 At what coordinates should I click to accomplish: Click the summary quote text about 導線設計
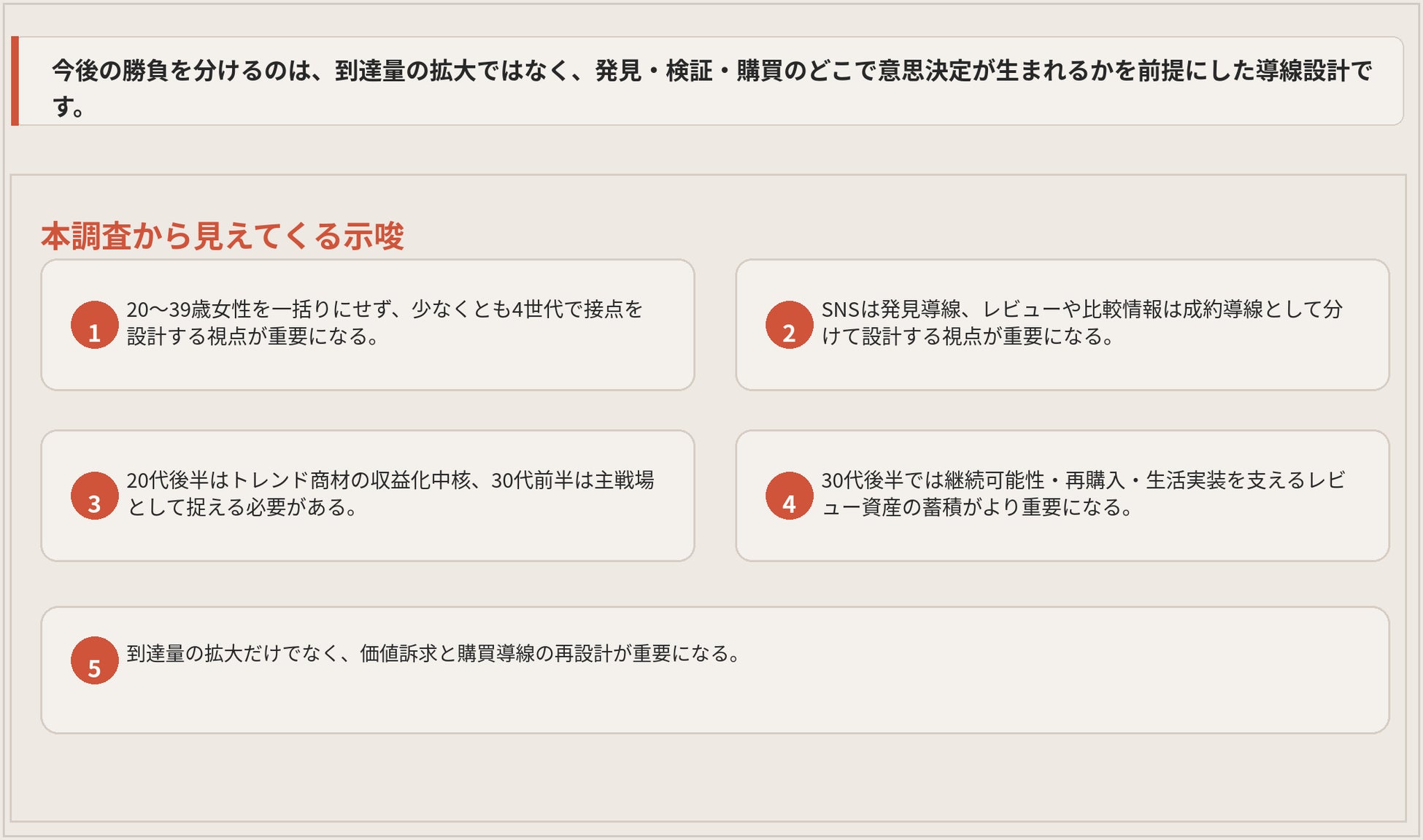click(x=711, y=72)
